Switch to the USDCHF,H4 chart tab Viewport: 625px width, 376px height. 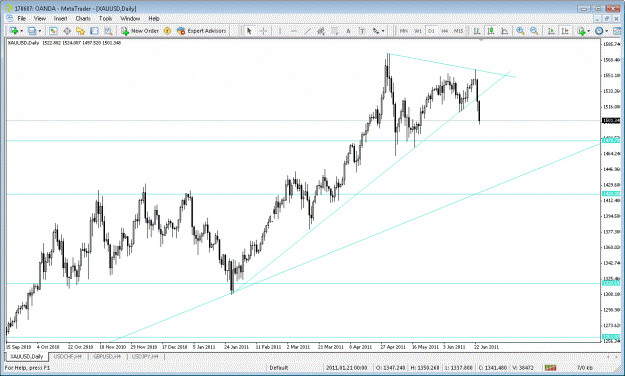tap(68, 356)
